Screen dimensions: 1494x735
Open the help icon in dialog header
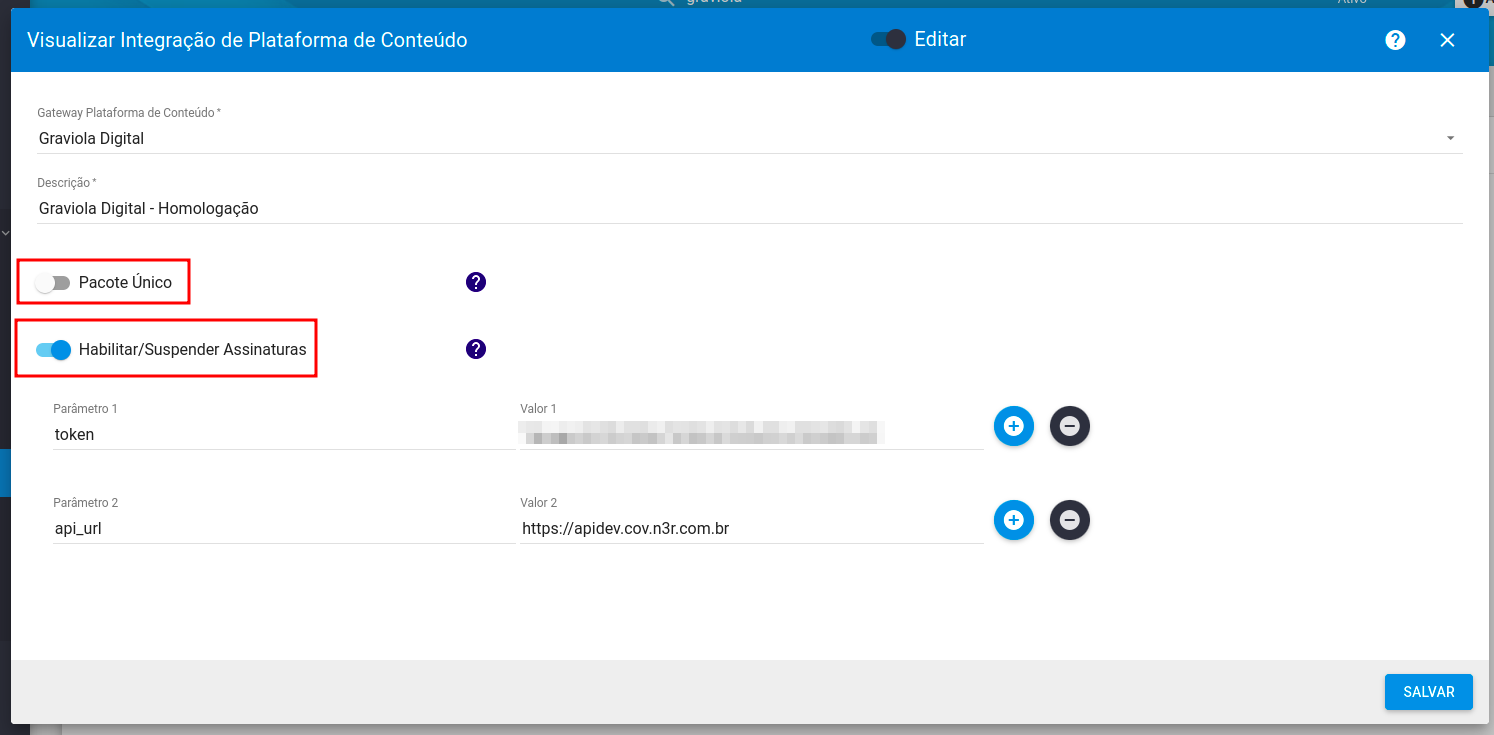[1395, 40]
